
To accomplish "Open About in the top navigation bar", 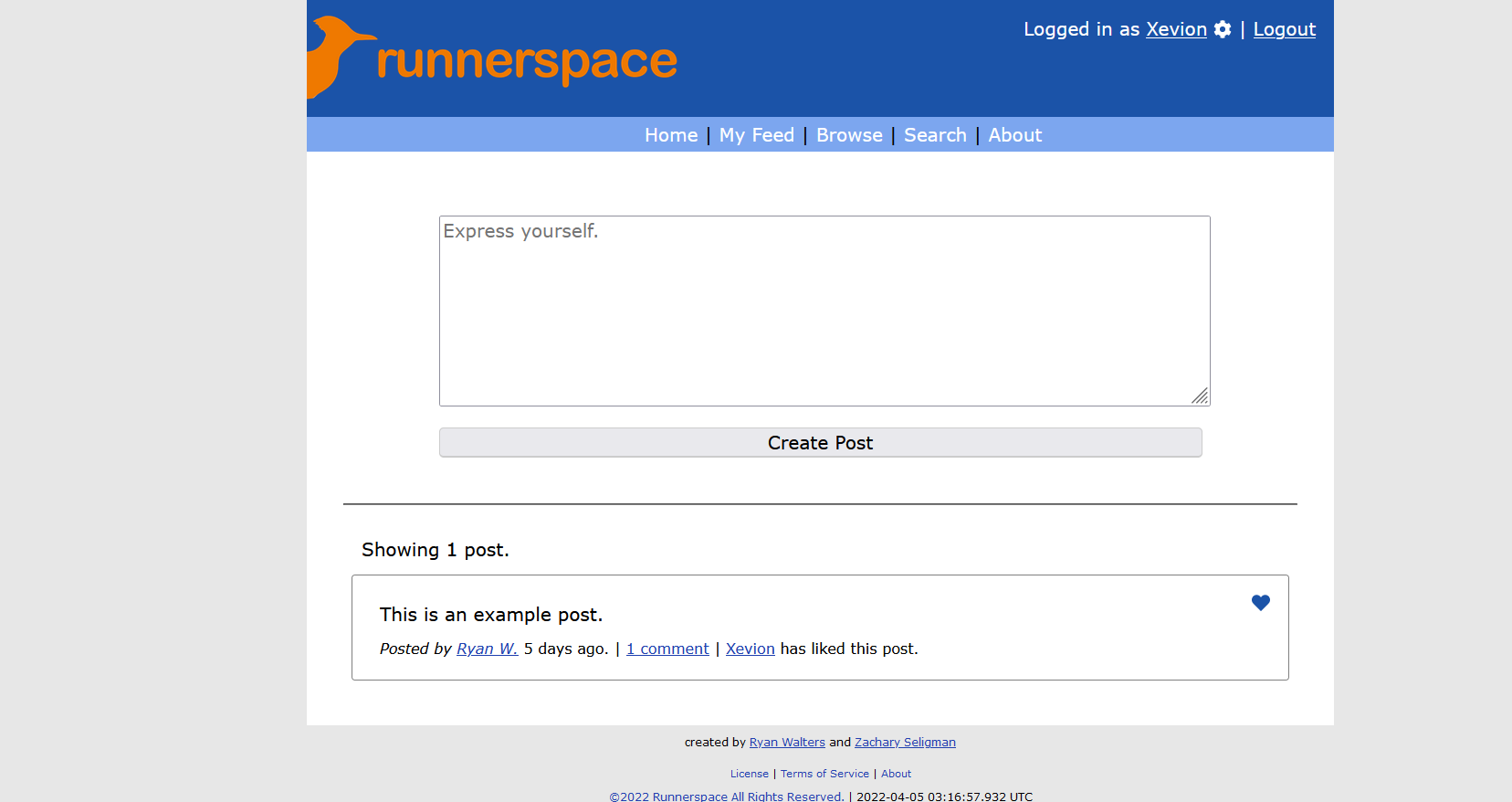I will point(1014,135).
